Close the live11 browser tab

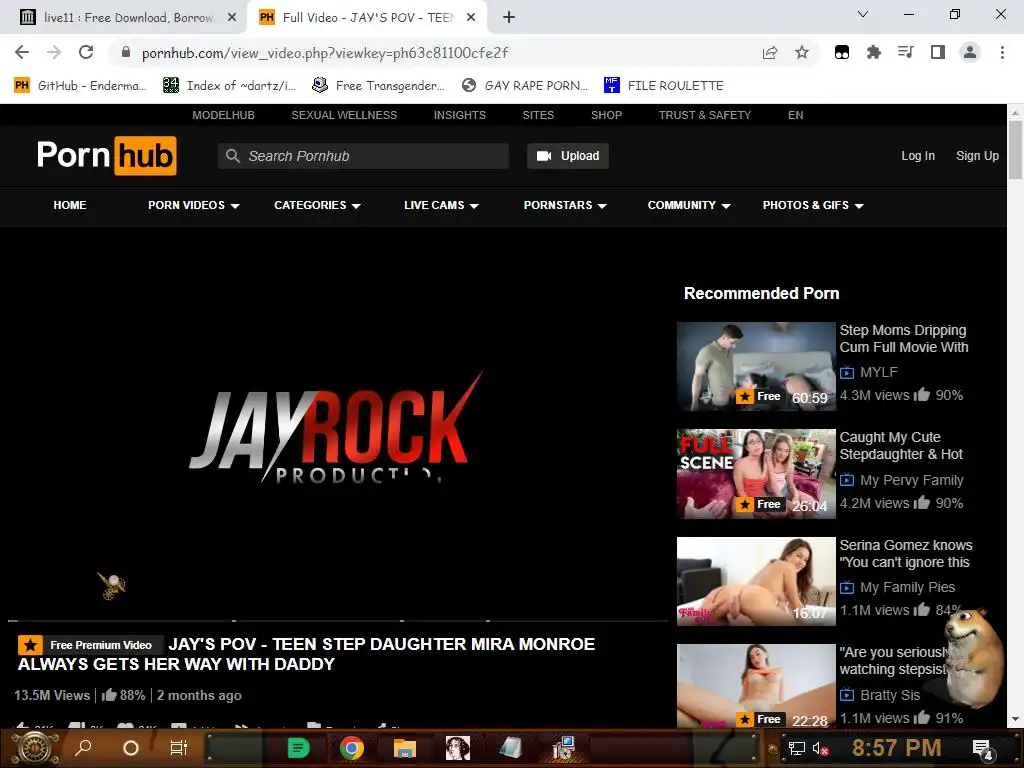(x=232, y=18)
